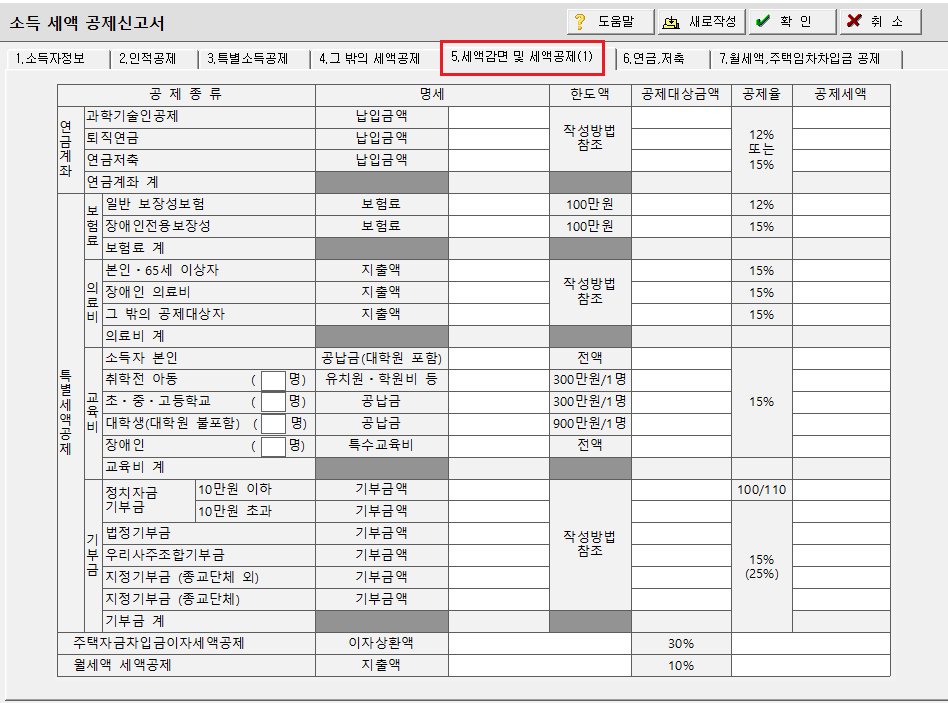This screenshot has height=703, width=948.
Task: Click the 30% rate for 주택자금차입금이자세액공제
Action: click(681, 644)
